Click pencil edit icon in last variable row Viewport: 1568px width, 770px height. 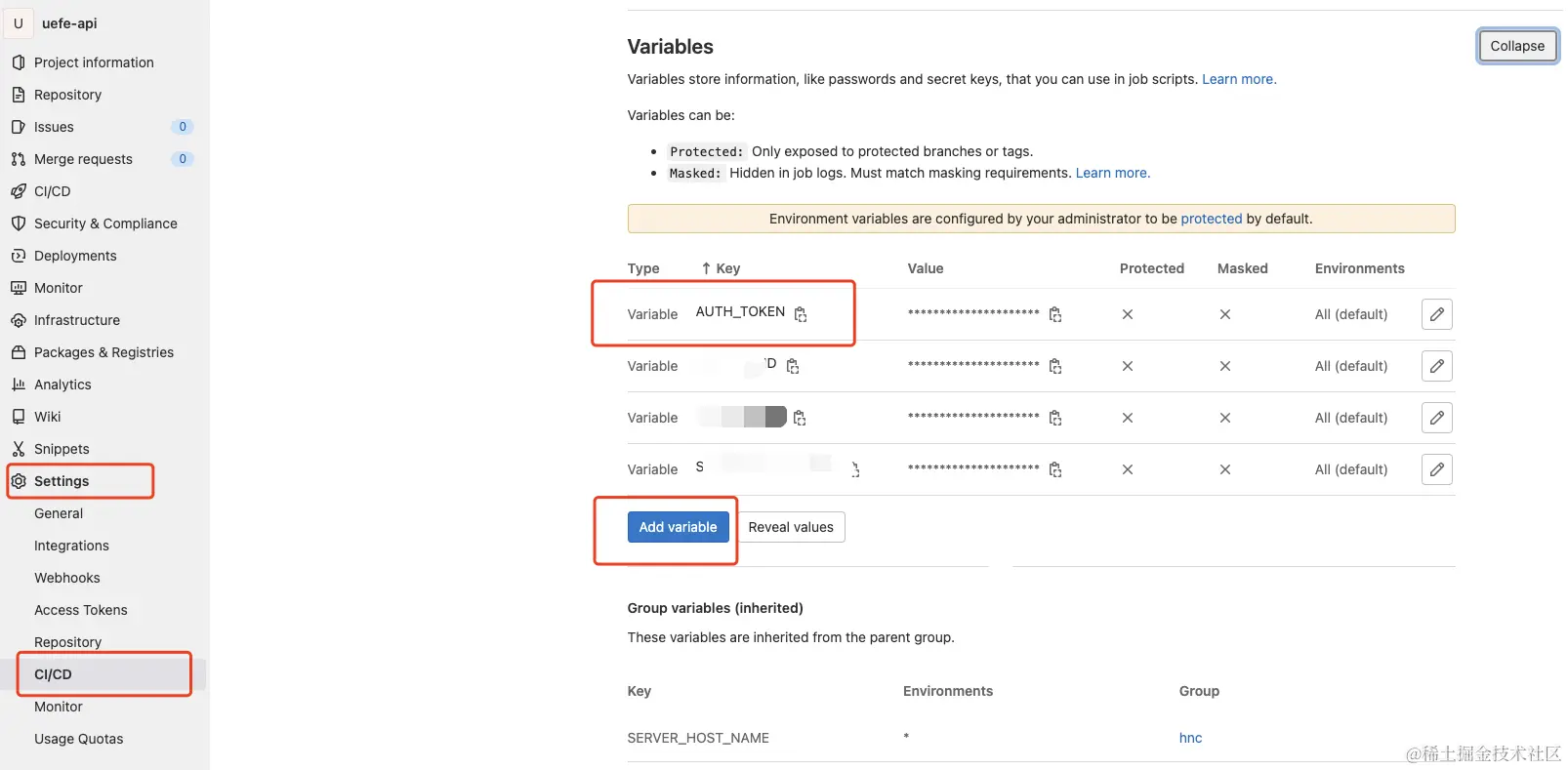point(1436,469)
